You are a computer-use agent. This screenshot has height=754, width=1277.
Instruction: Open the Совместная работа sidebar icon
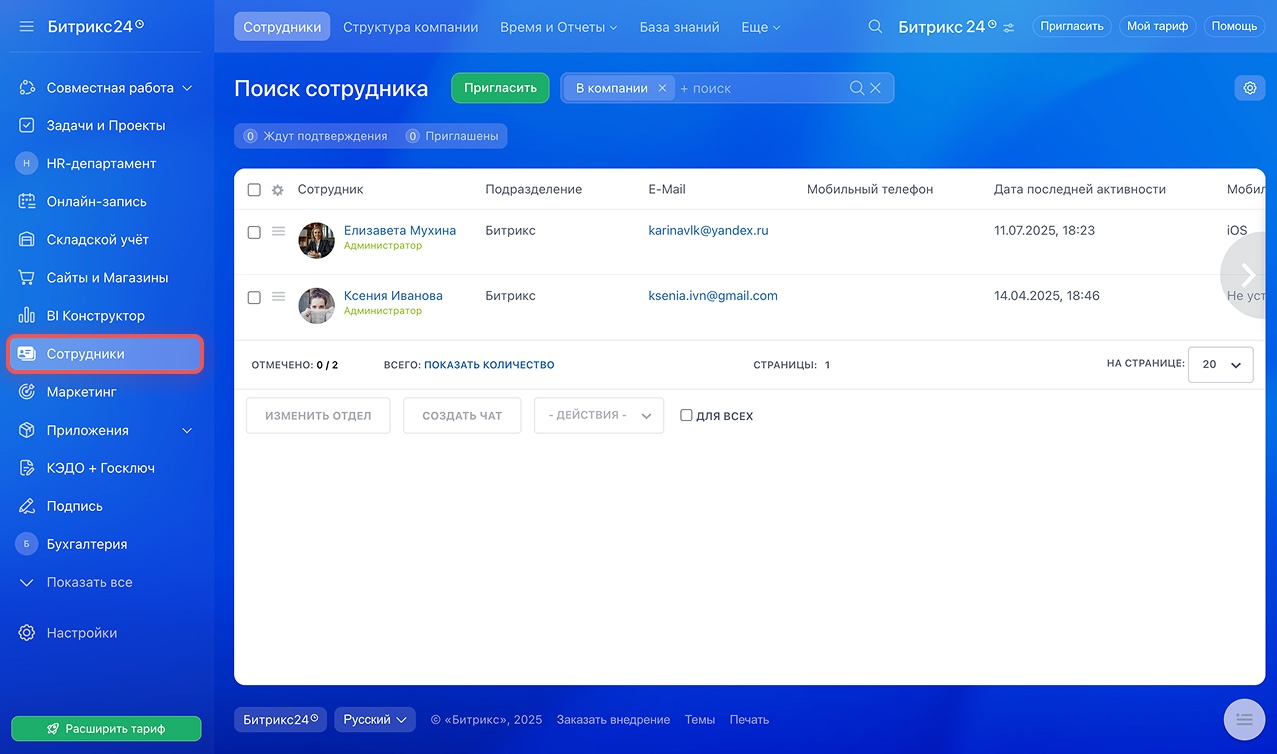(27, 88)
